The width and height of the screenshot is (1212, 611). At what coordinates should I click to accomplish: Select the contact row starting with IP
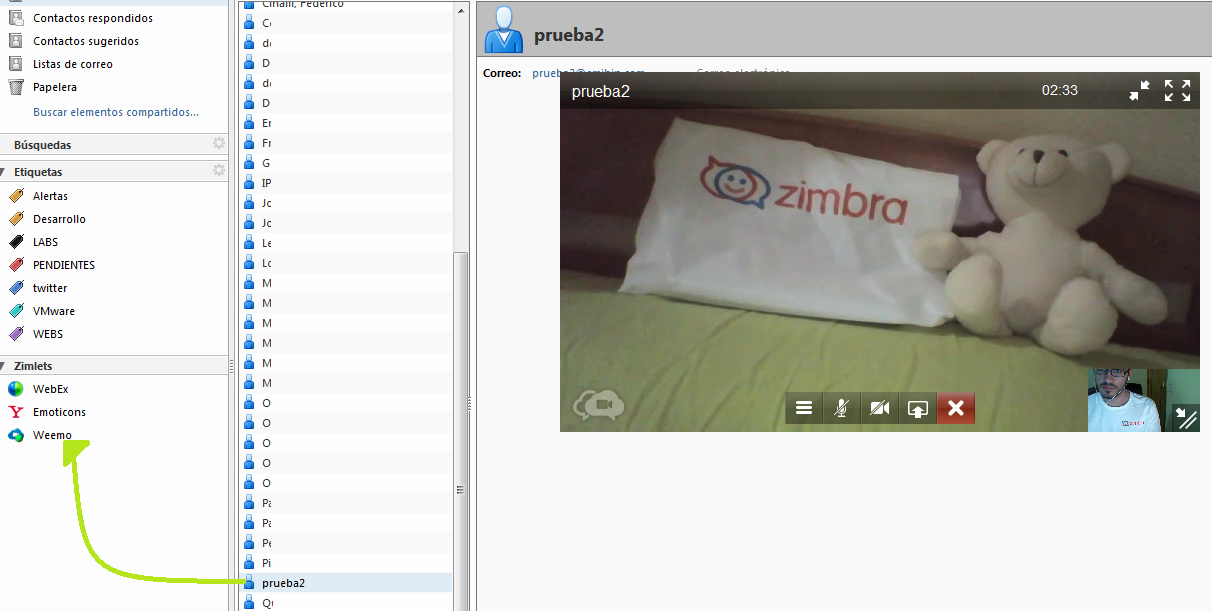click(x=346, y=183)
